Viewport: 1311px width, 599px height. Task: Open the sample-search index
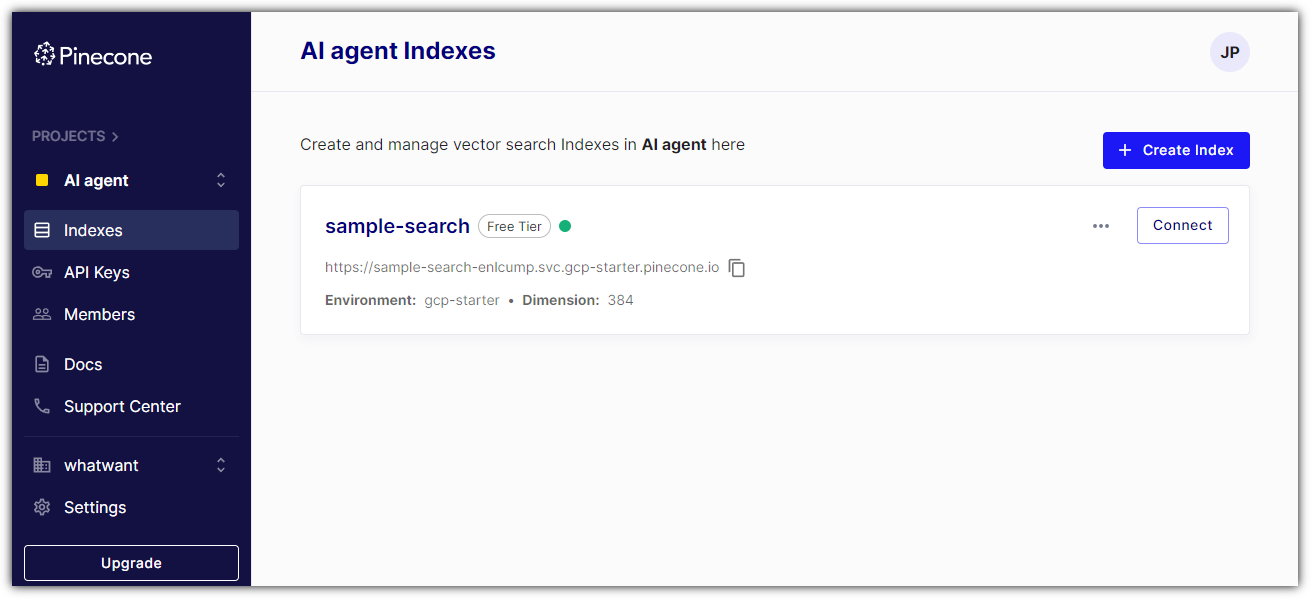click(397, 226)
